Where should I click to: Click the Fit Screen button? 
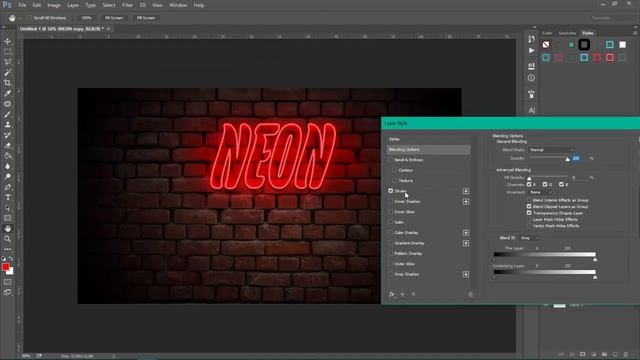(114, 18)
